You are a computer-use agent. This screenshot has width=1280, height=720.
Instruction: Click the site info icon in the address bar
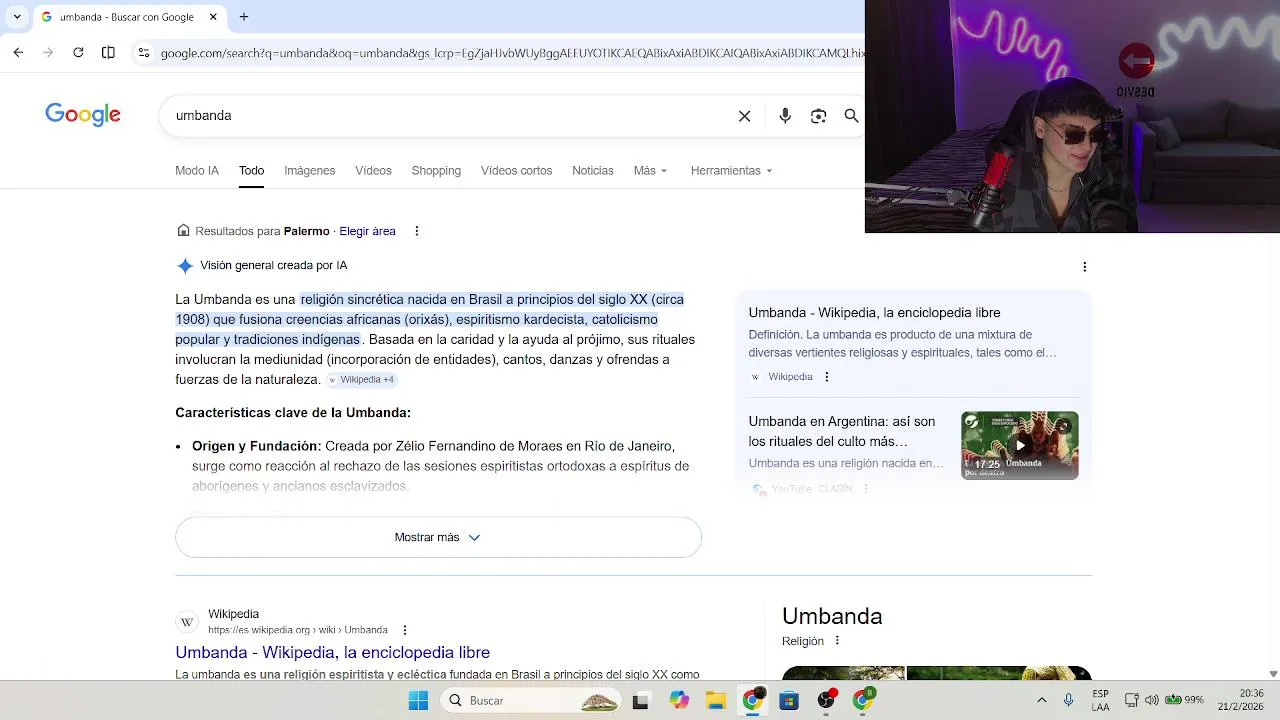click(x=144, y=53)
